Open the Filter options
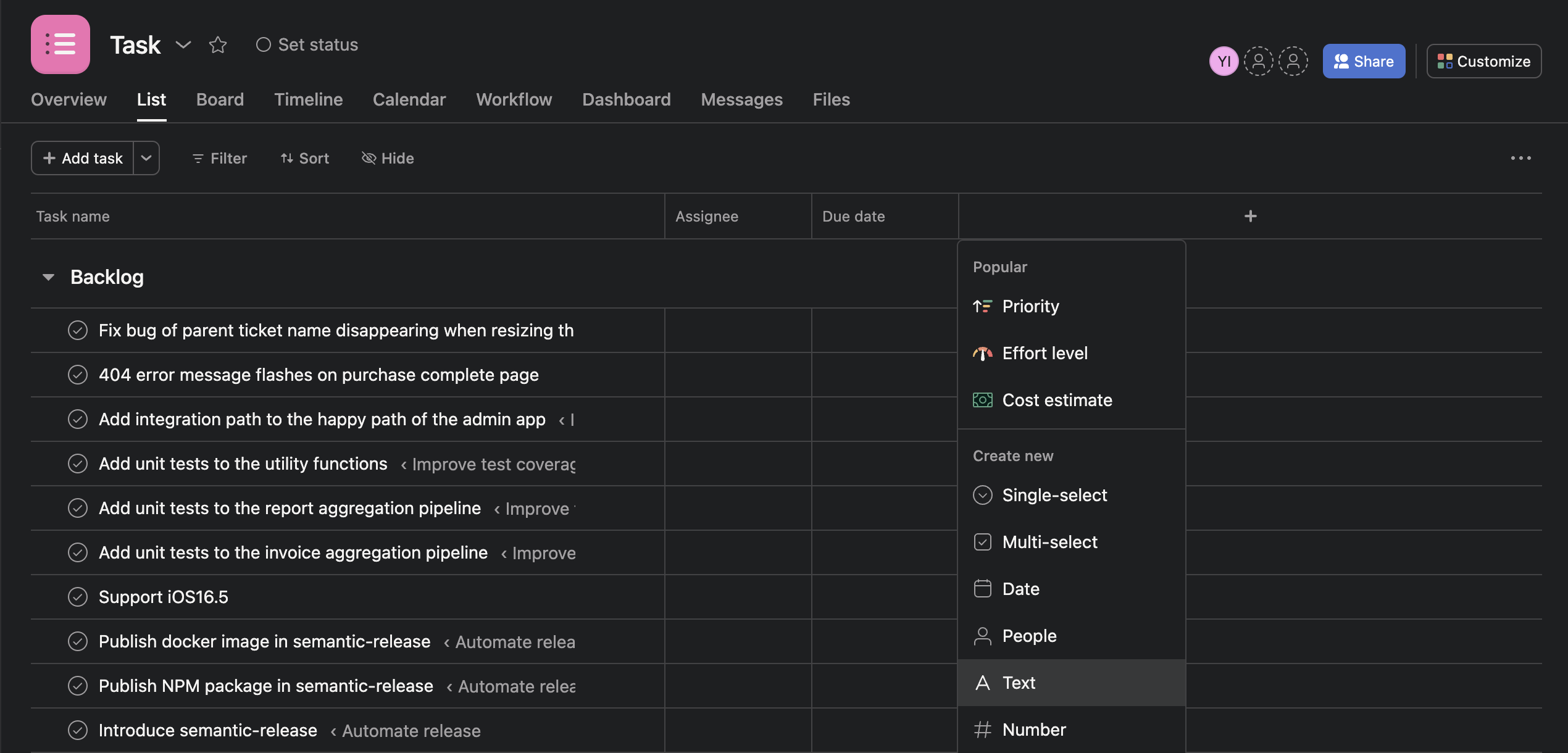This screenshot has width=1568, height=753. coord(219,158)
